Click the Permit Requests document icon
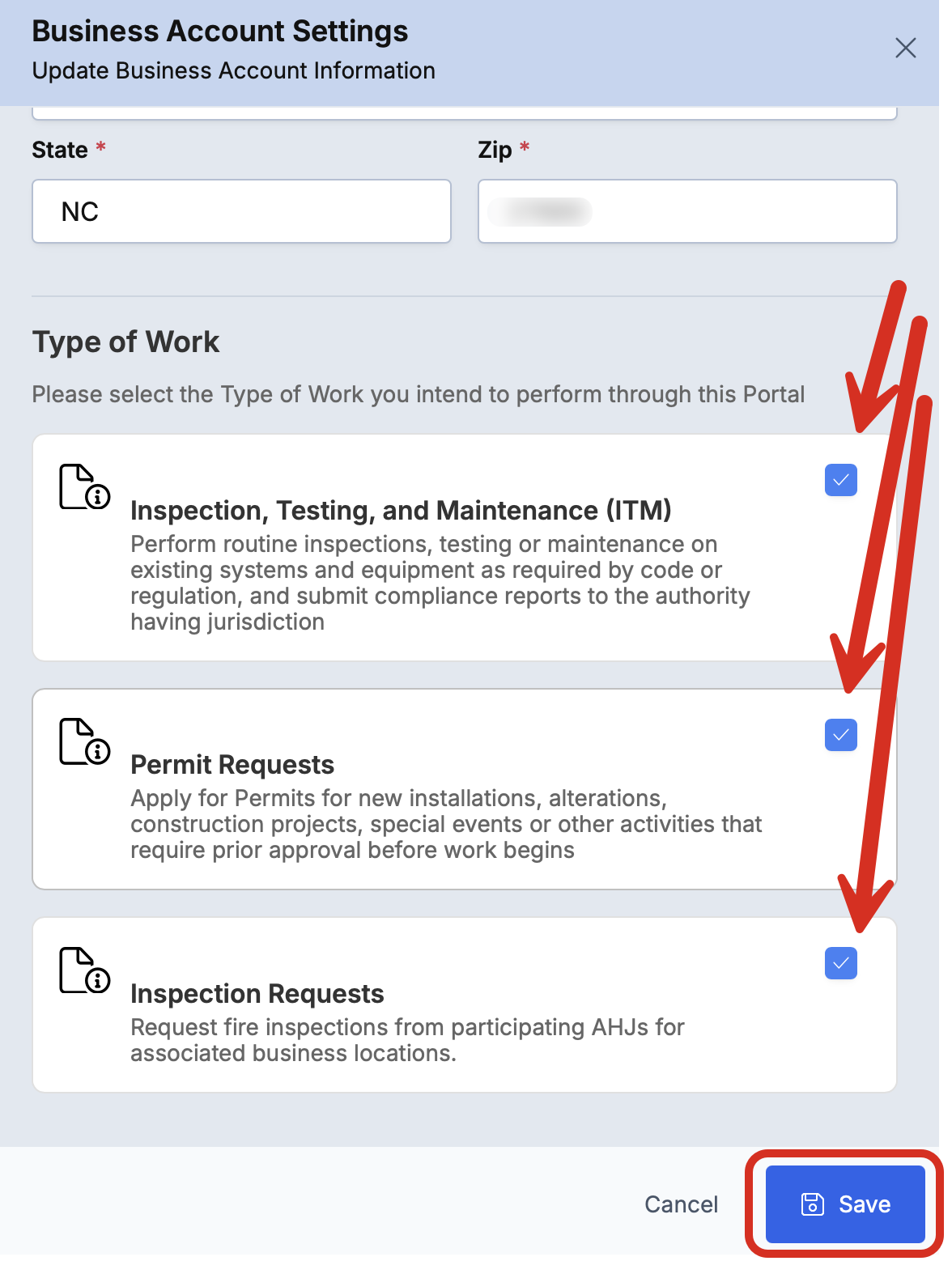The width and height of the screenshot is (952, 1261). click(x=85, y=741)
